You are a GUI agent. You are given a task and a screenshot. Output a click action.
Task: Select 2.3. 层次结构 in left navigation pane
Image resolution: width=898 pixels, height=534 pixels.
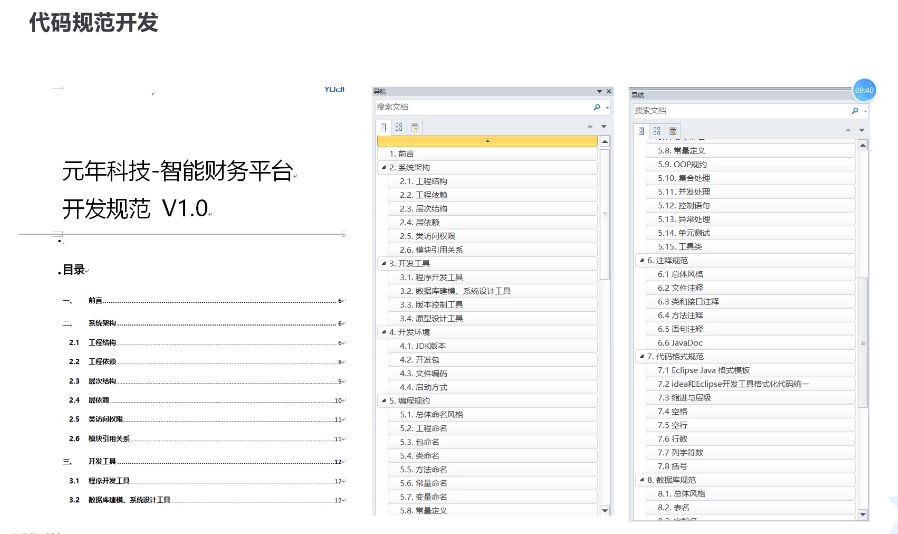click(x=493, y=209)
